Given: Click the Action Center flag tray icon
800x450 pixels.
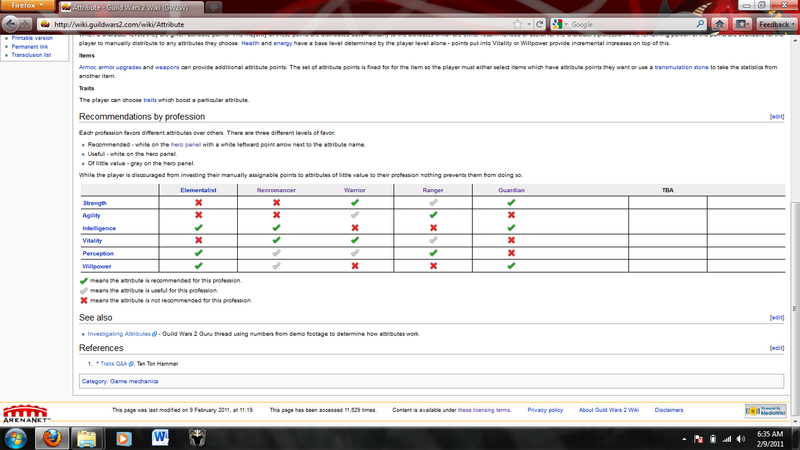Looking at the screenshot, I should (x=698, y=439).
